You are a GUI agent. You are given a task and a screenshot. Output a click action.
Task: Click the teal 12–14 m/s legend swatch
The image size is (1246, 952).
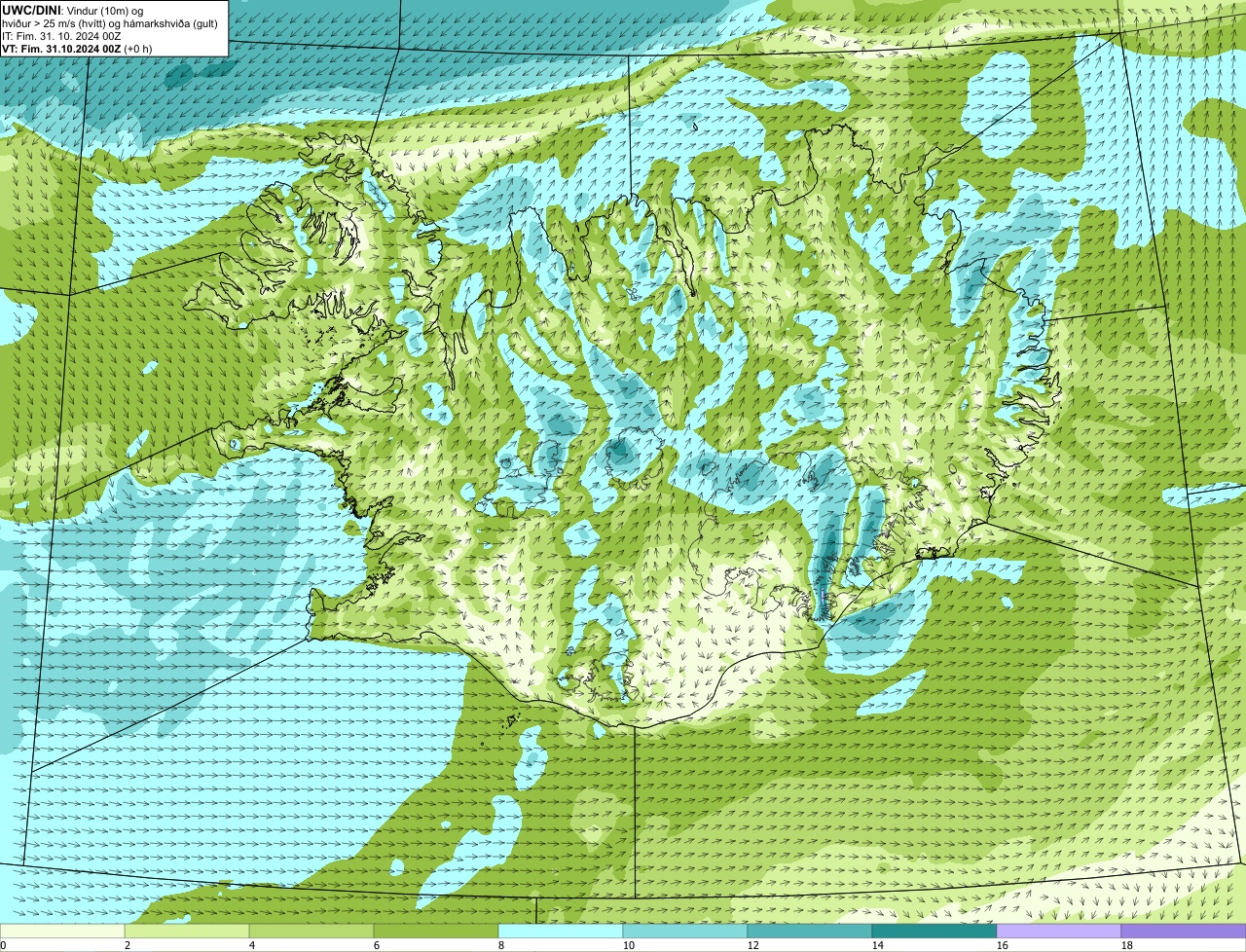pos(810,931)
